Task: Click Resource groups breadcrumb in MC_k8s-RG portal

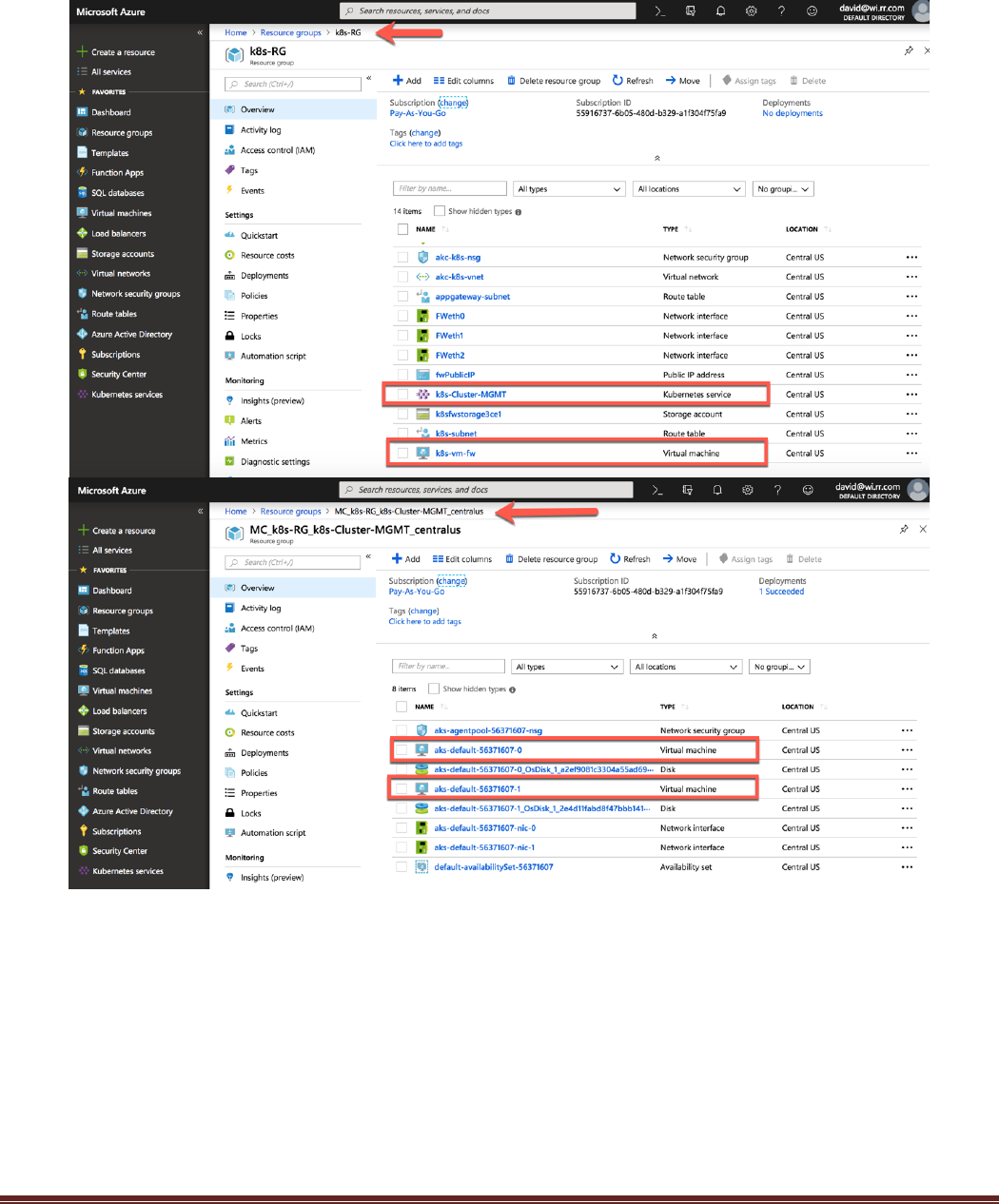Action: click(x=291, y=512)
